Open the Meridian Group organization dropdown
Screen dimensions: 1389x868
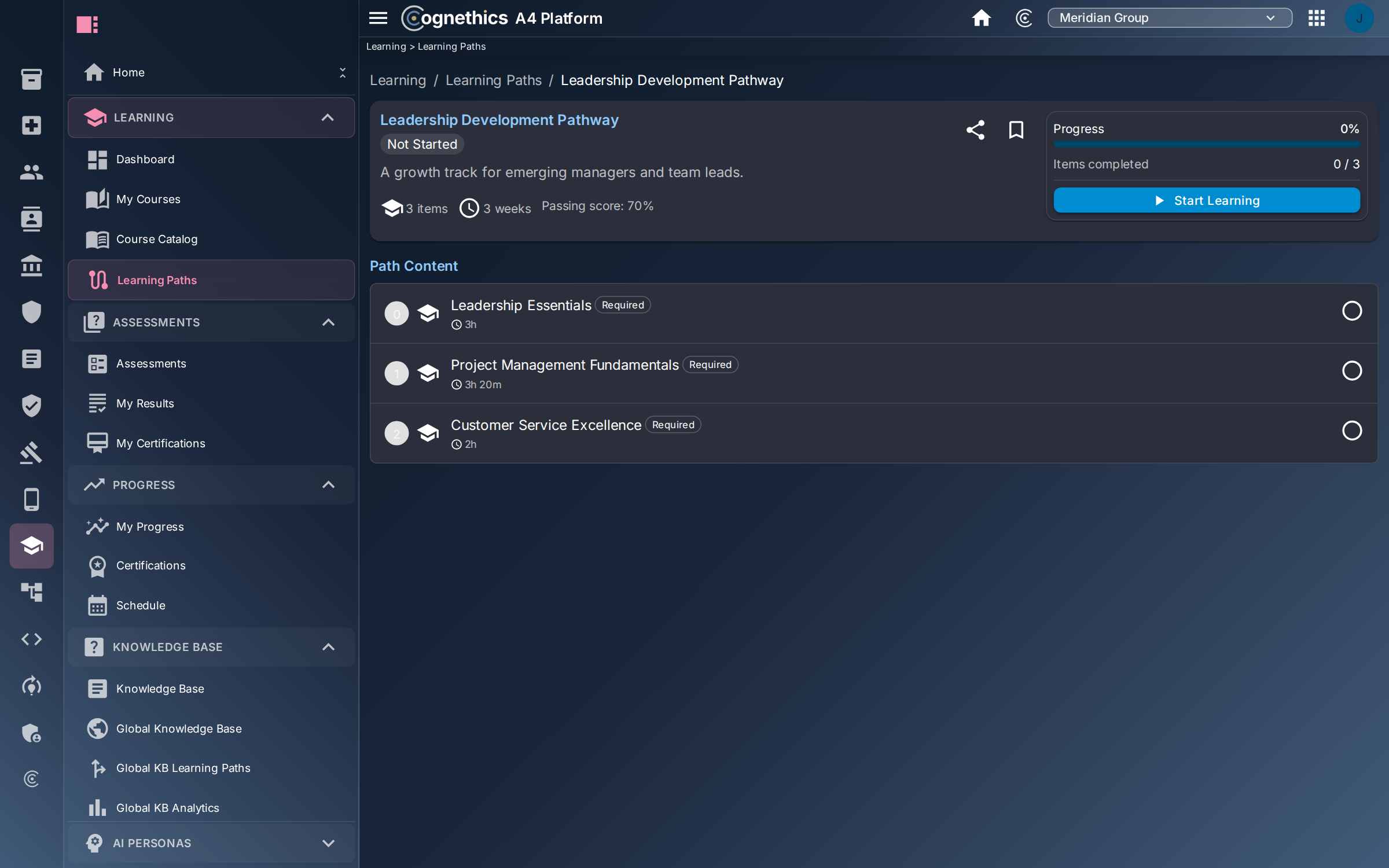1169,18
